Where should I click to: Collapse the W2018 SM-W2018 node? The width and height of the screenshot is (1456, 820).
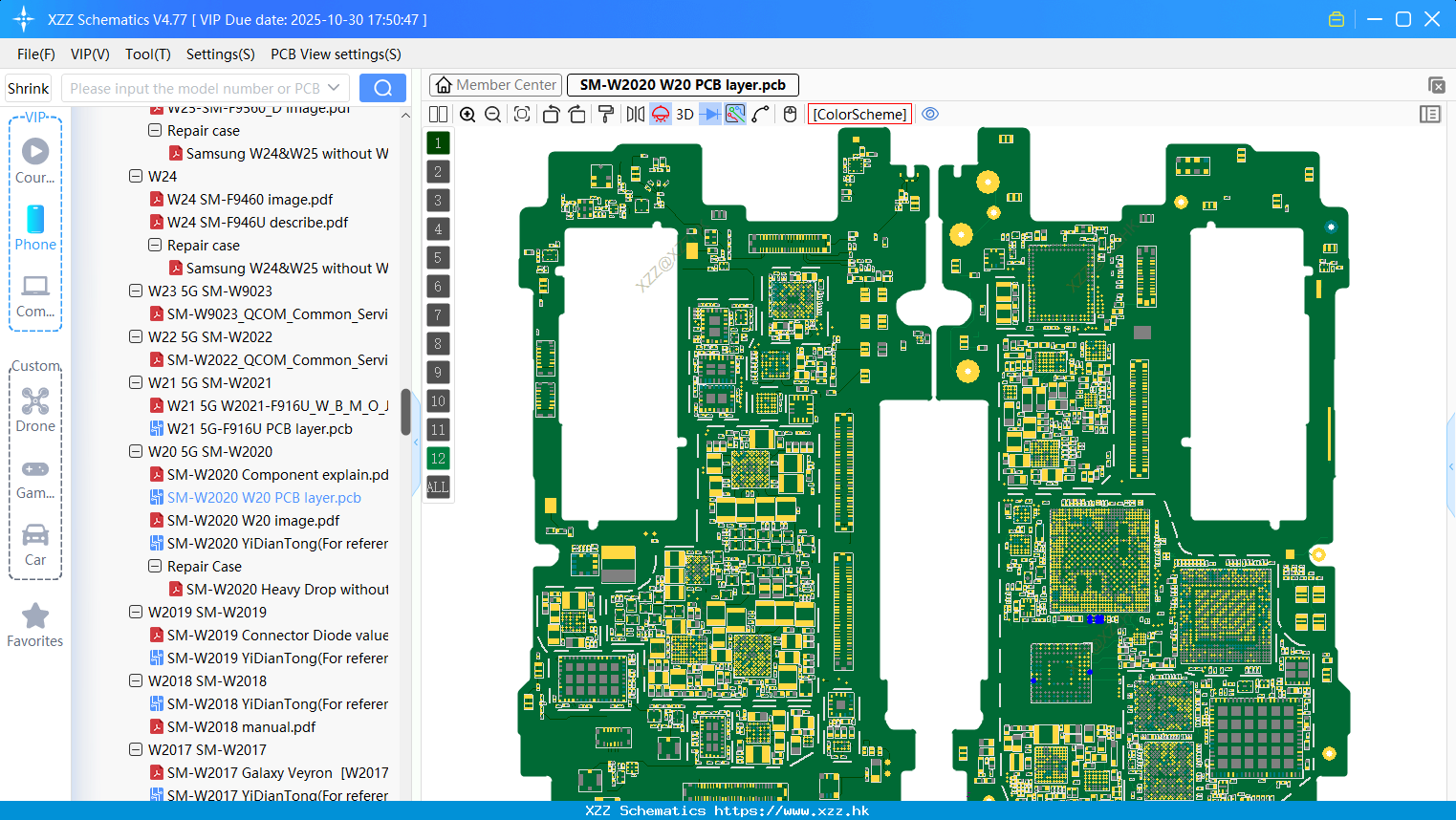(x=136, y=680)
